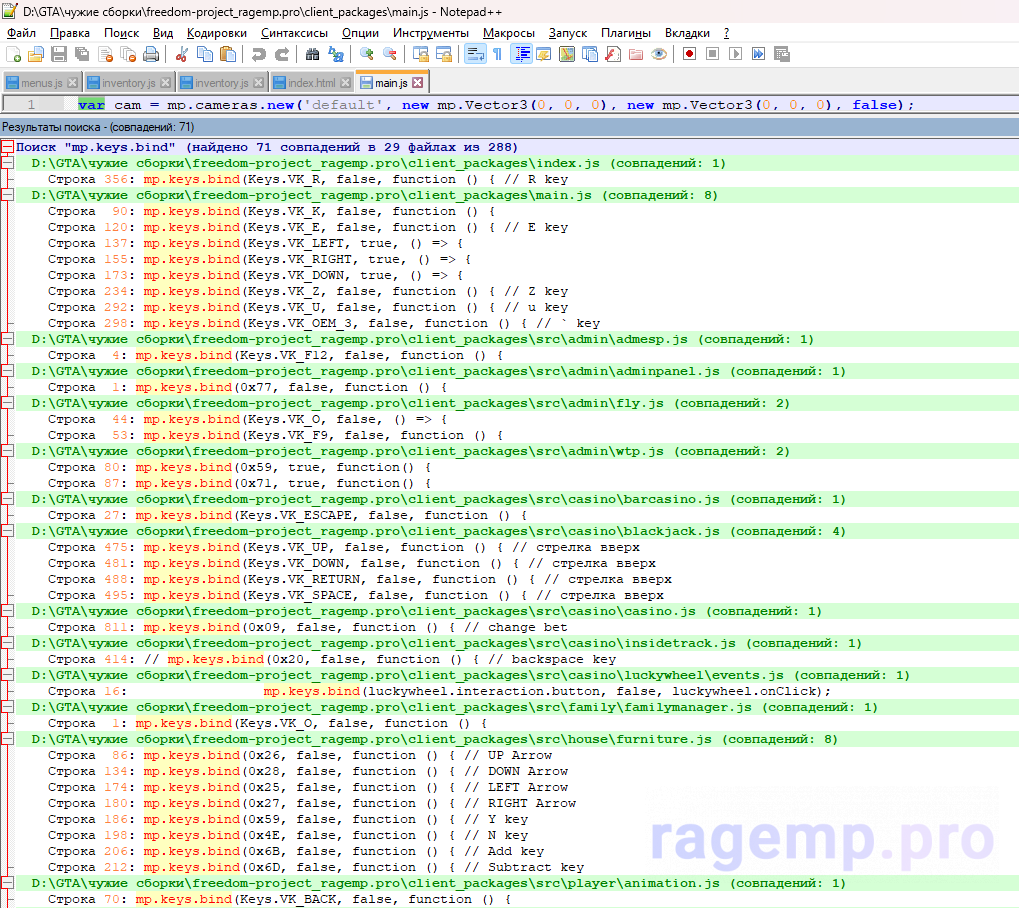
Task: Show the Document Map panel icon
Action: coord(567,55)
